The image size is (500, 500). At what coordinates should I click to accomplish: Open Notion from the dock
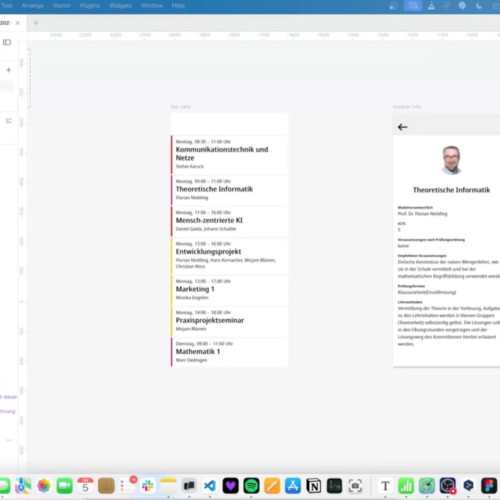coord(314,486)
